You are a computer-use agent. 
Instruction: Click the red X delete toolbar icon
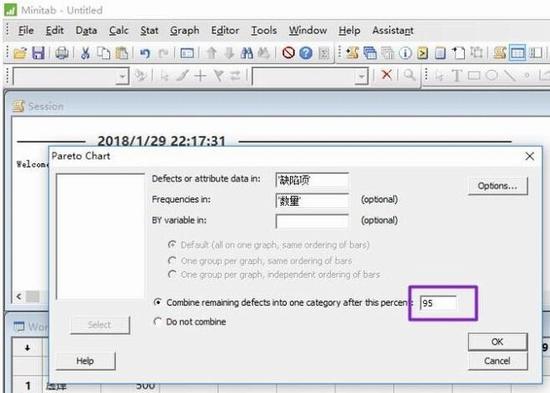(387, 75)
